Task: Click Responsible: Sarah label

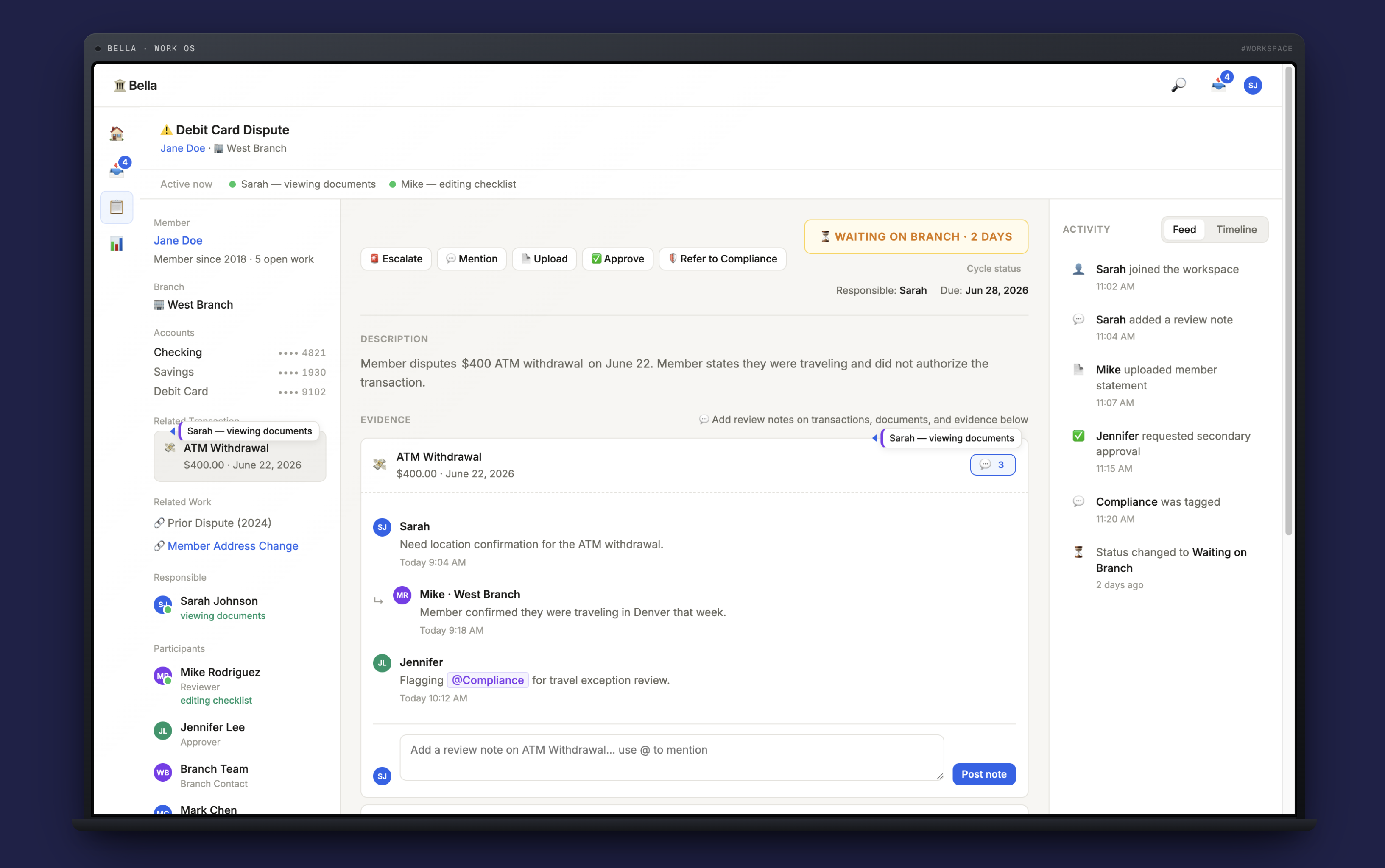Action: [881, 290]
